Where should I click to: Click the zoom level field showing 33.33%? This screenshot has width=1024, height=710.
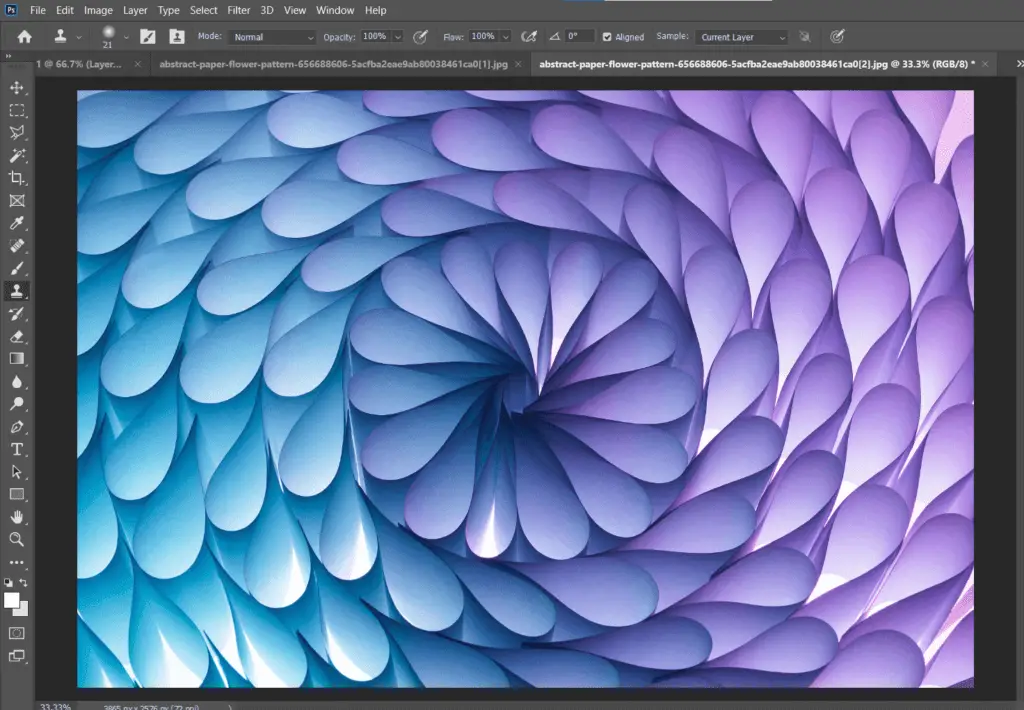56,707
